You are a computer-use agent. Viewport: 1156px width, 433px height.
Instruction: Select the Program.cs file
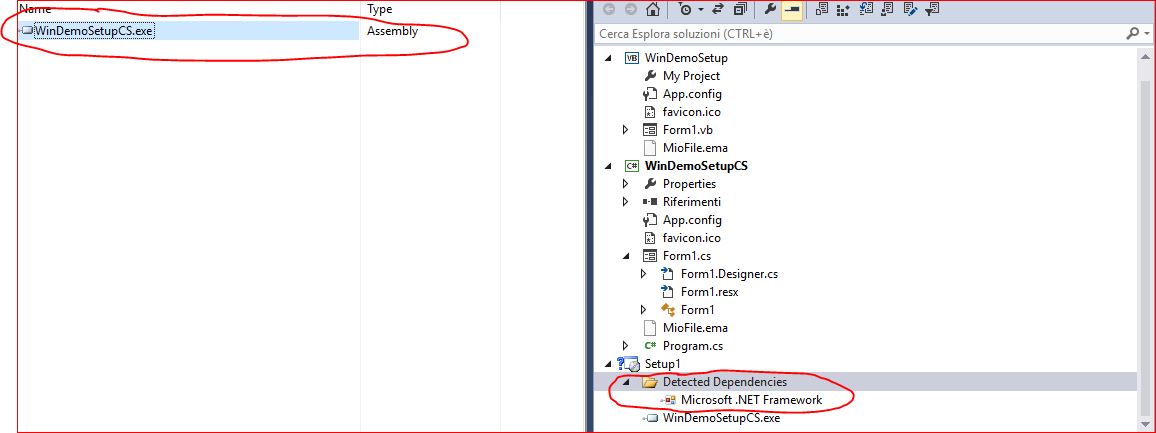tap(692, 346)
